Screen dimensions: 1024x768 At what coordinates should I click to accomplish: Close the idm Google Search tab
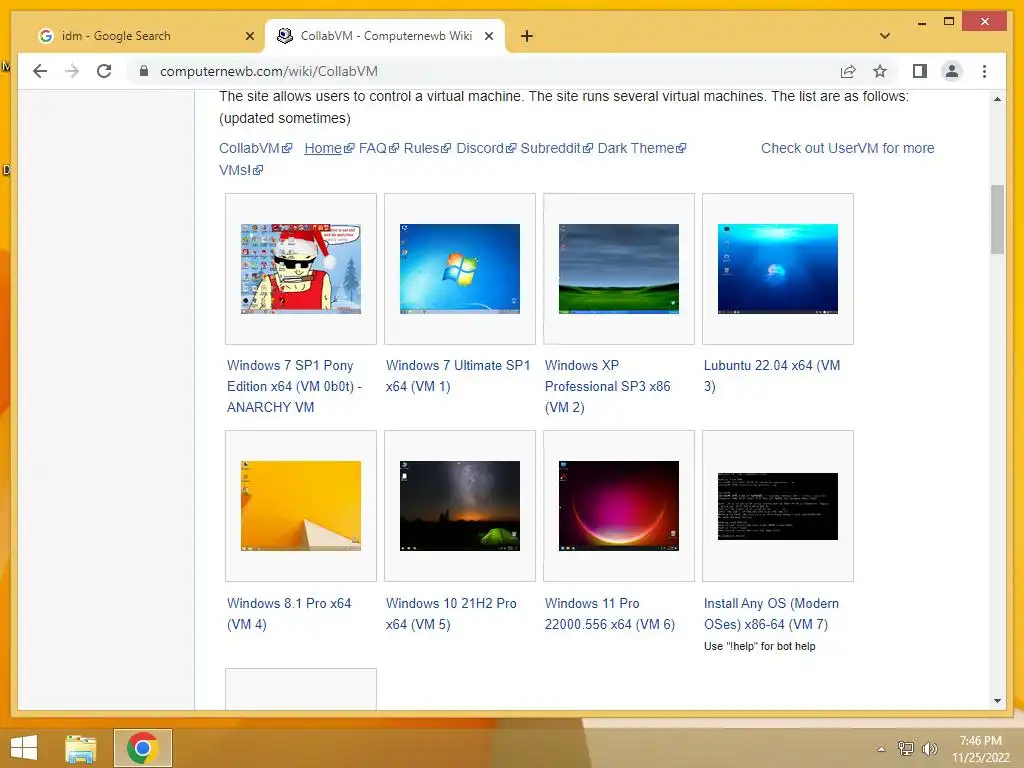249,36
